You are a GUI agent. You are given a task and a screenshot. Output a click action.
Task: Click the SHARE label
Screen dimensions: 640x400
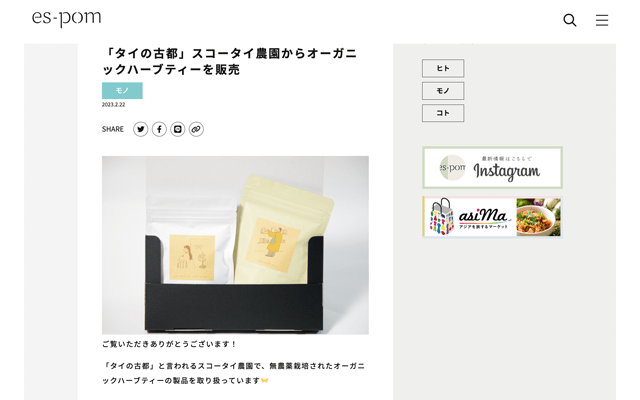pyautogui.click(x=113, y=129)
